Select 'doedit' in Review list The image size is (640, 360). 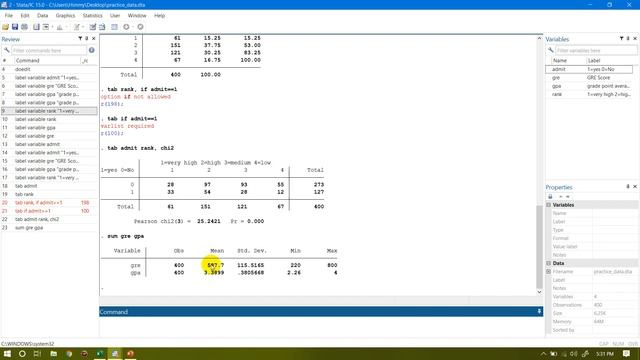coord(49,69)
